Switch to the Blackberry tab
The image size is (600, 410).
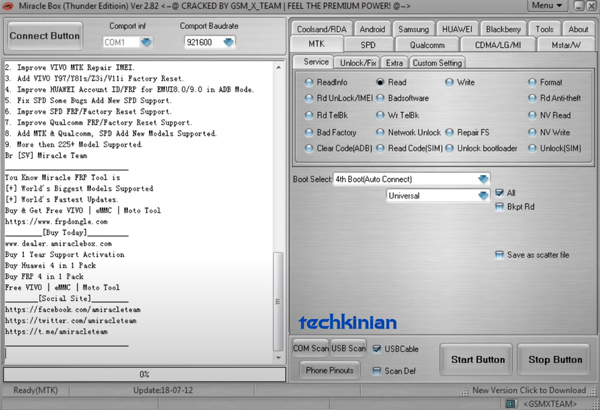[503, 29]
